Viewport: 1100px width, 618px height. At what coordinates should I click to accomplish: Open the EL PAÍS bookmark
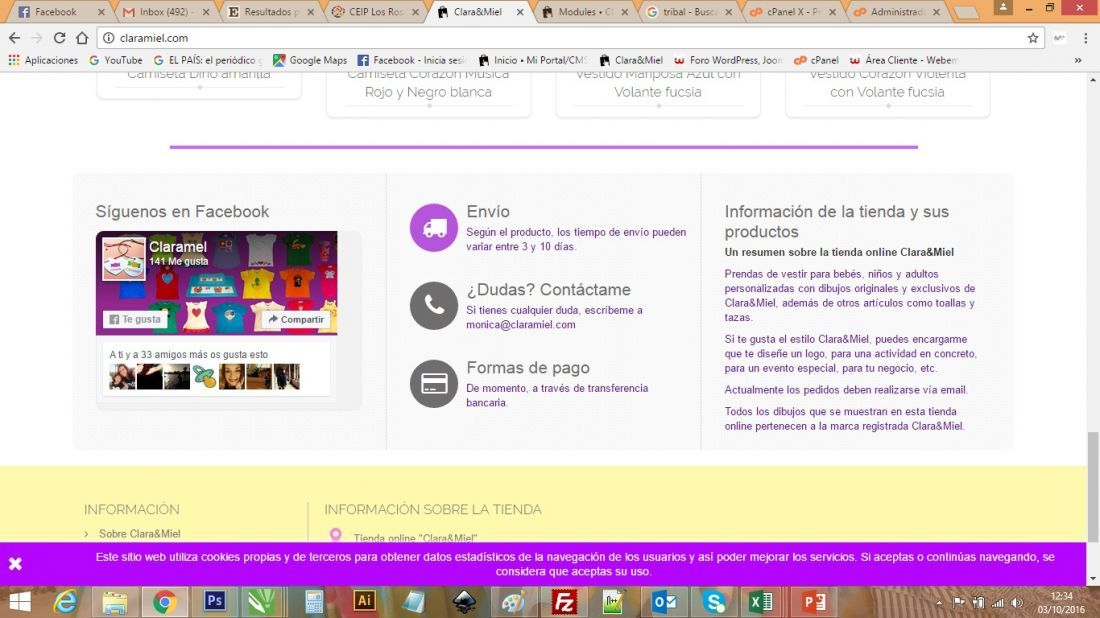208,60
